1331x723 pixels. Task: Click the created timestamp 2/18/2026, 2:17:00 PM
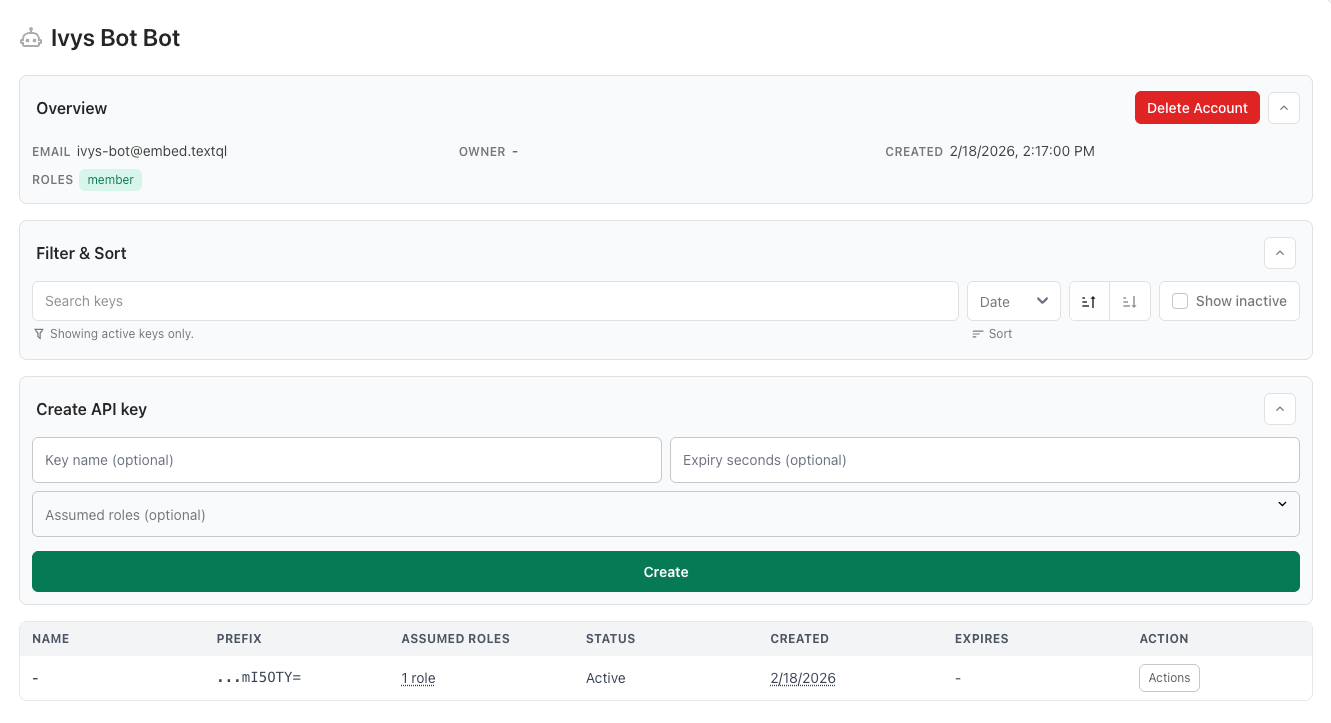(1022, 152)
